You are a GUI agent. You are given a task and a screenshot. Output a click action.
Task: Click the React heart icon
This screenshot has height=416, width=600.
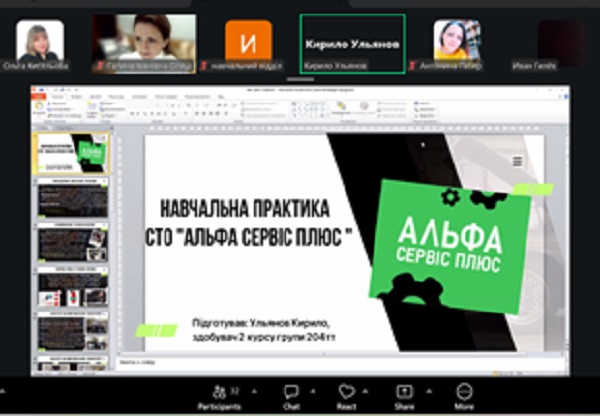[x=347, y=393]
